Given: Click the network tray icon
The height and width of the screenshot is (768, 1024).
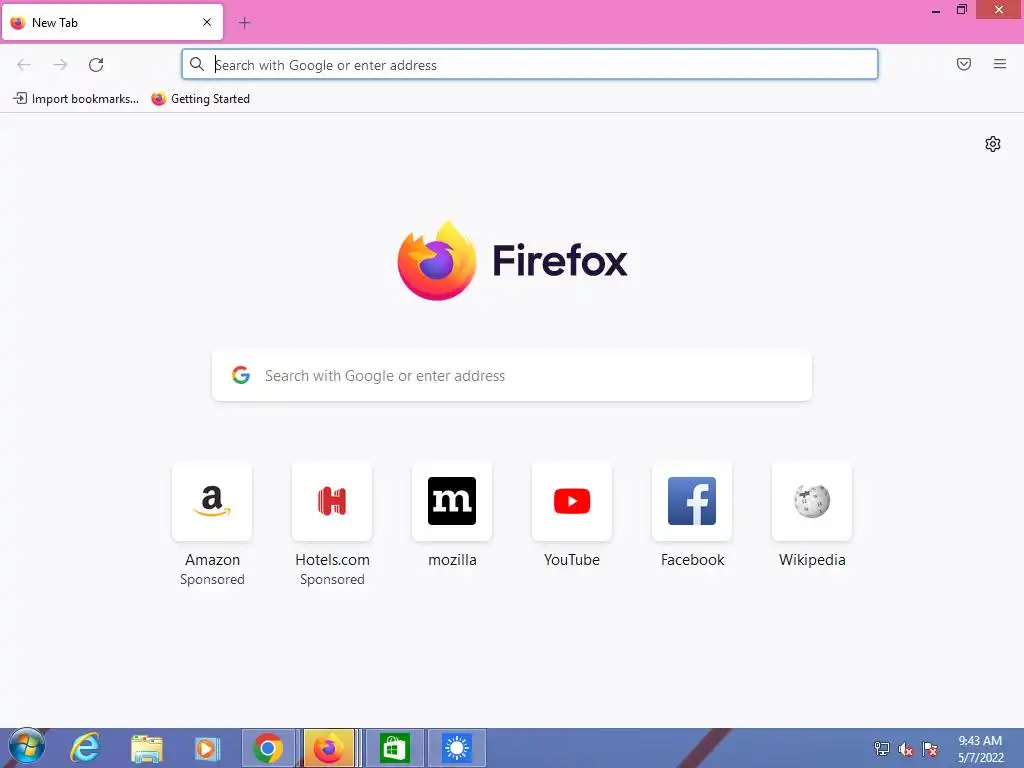Looking at the screenshot, I should coord(882,749).
